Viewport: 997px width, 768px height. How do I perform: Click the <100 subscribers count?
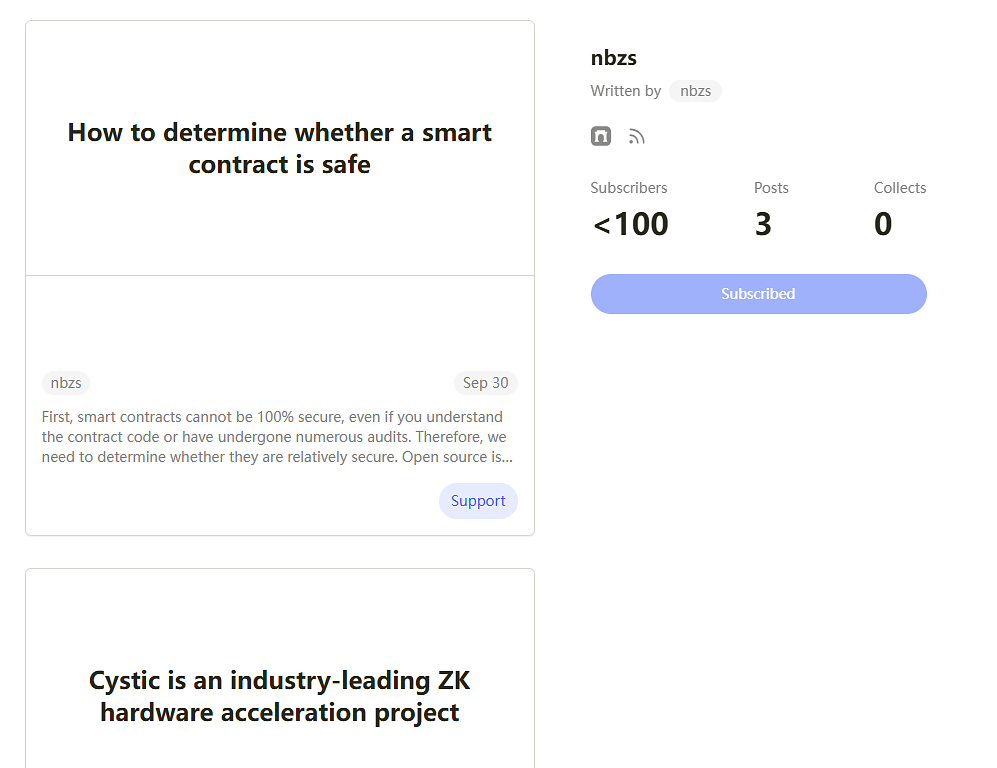pos(630,224)
